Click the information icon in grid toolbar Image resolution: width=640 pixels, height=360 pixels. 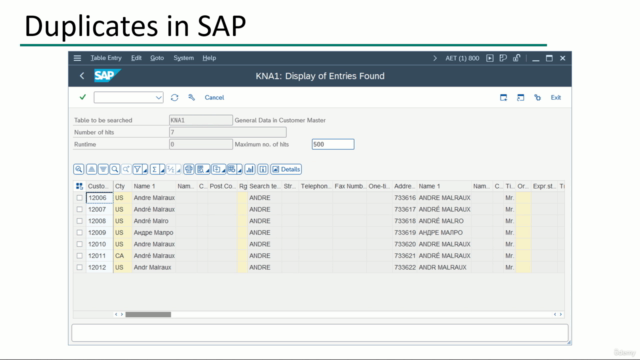(x=263, y=169)
